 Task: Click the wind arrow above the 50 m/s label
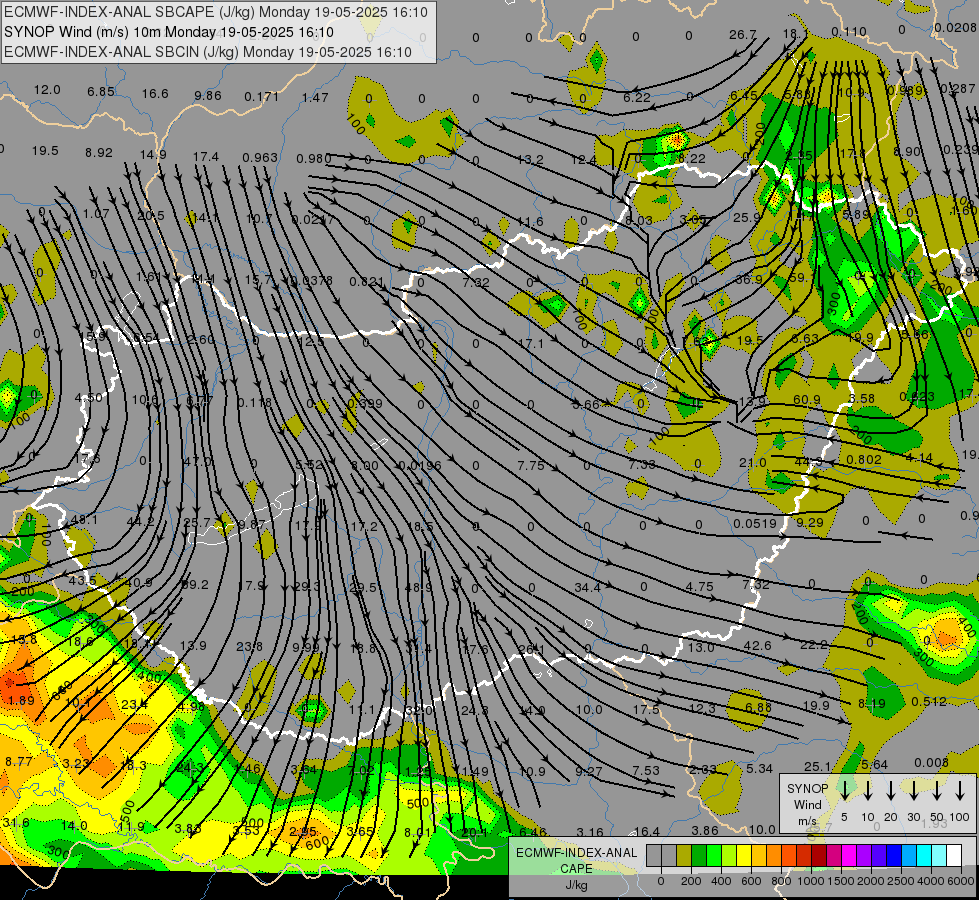[x=937, y=790]
